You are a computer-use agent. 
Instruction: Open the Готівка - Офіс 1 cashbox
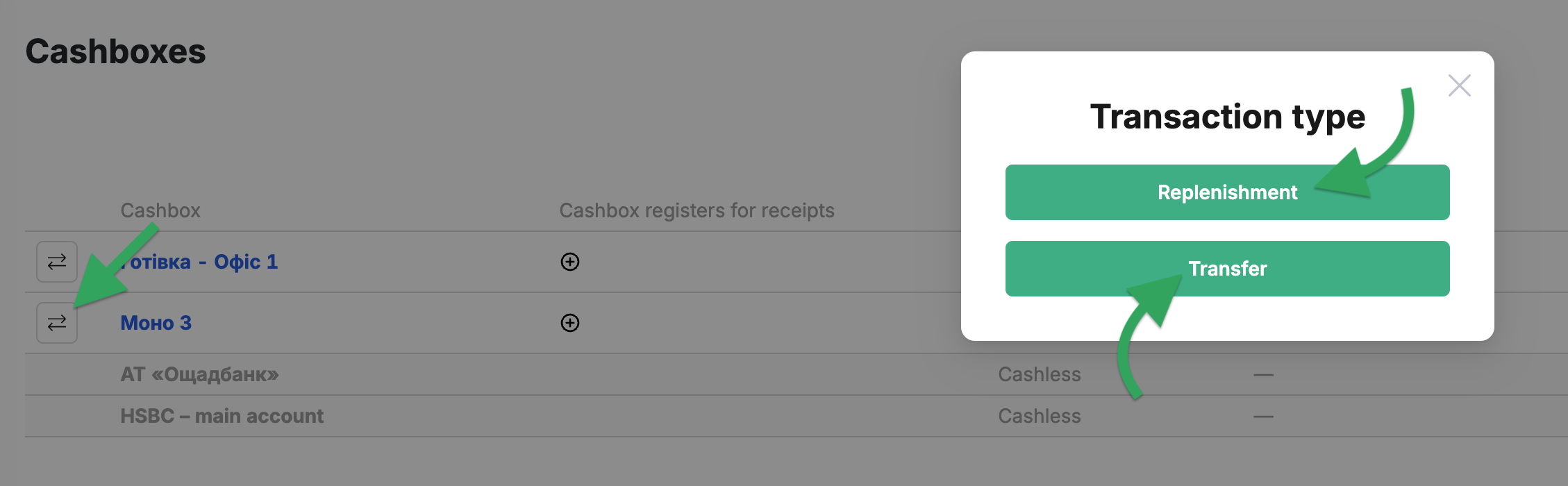tap(199, 262)
